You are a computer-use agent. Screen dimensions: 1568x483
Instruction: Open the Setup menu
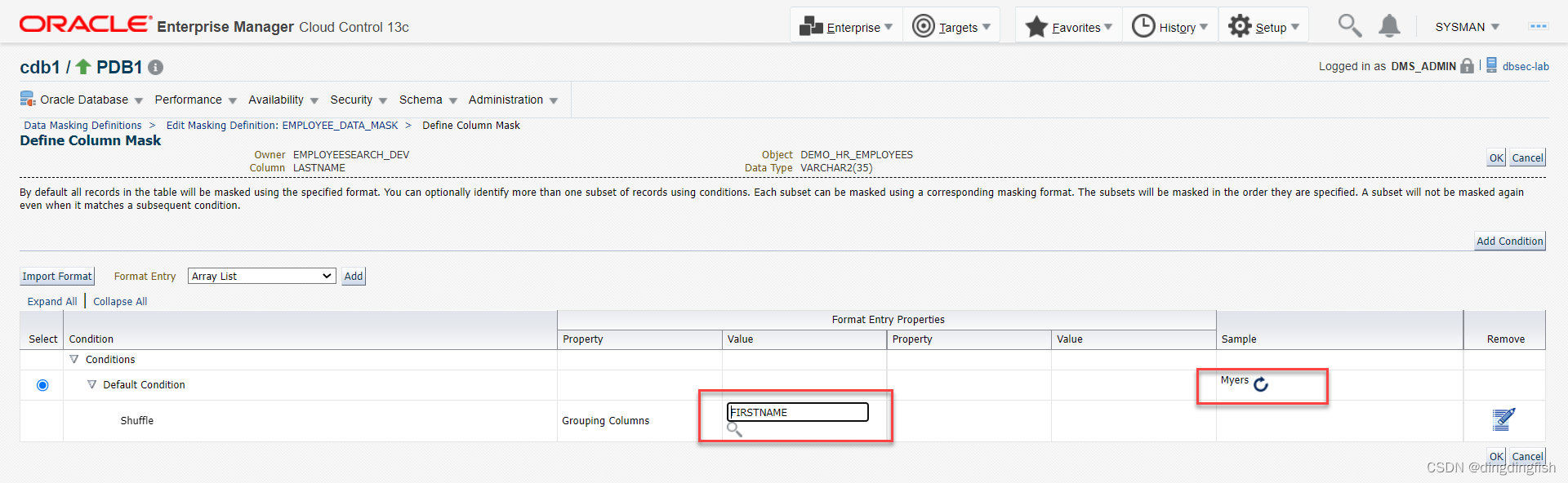point(1263,27)
